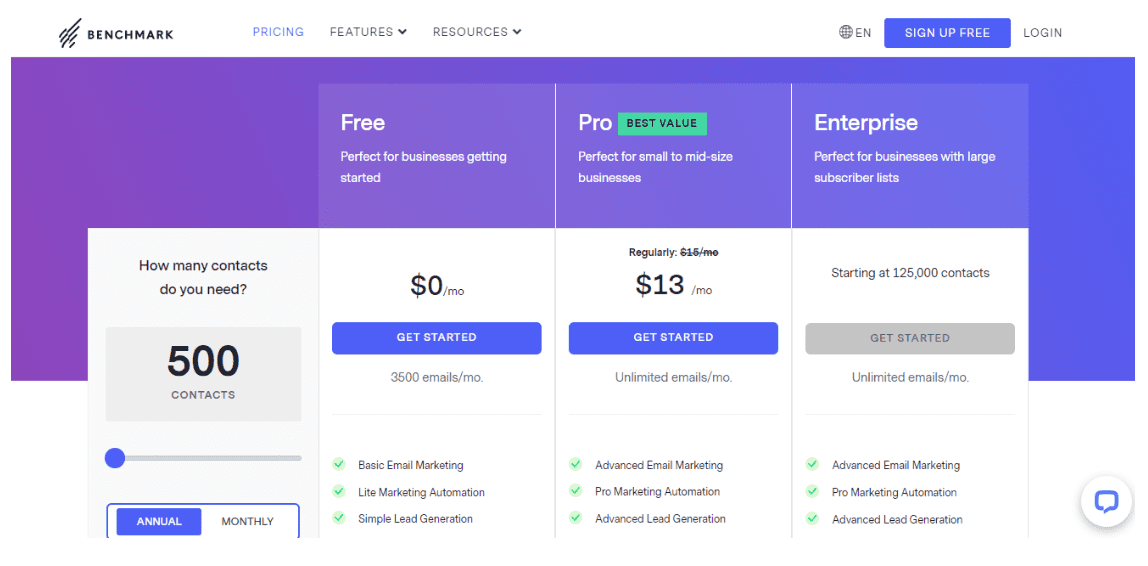Expand the Features dropdown menu
The image size is (1148, 566).
(368, 32)
